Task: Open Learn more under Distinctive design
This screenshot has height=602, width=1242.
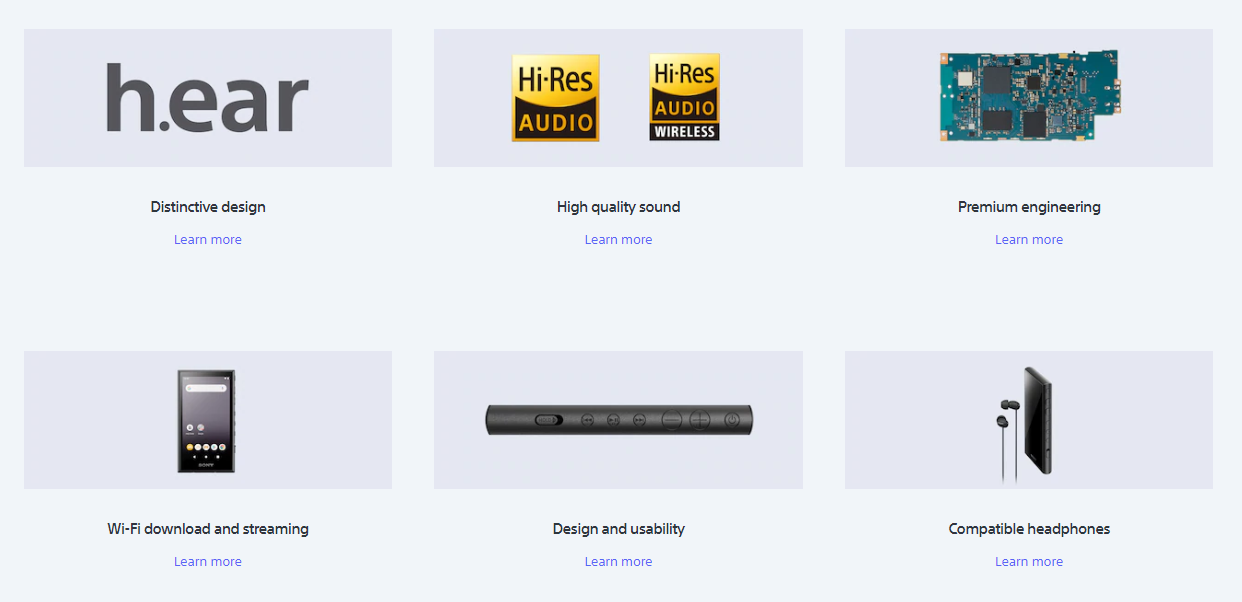Action: pyautogui.click(x=208, y=240)
